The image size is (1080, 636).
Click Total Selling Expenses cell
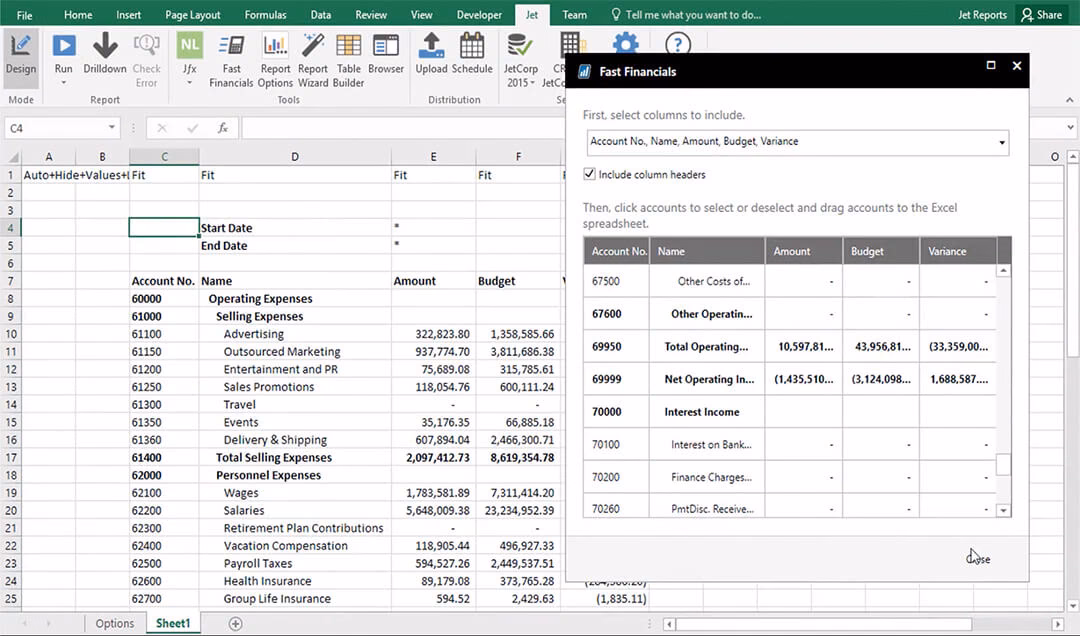pos(295,458)
